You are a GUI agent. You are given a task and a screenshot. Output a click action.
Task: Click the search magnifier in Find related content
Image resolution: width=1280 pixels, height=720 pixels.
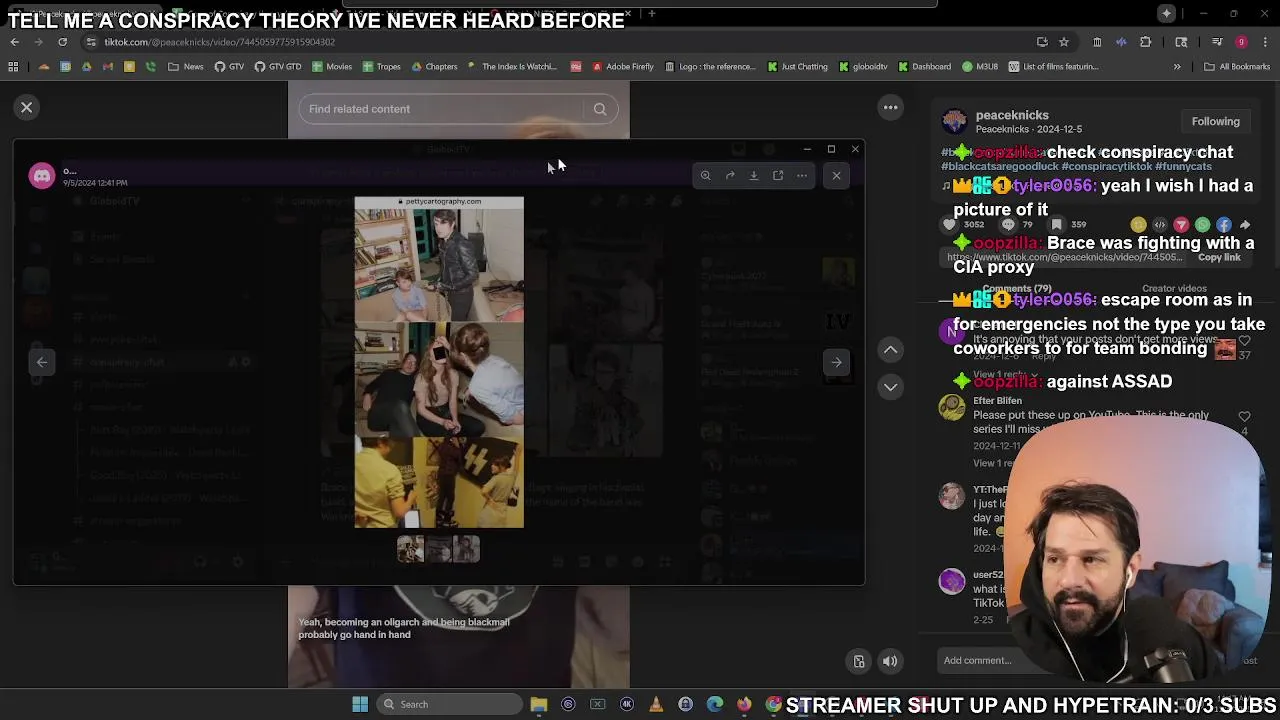(x=600, y=109)
